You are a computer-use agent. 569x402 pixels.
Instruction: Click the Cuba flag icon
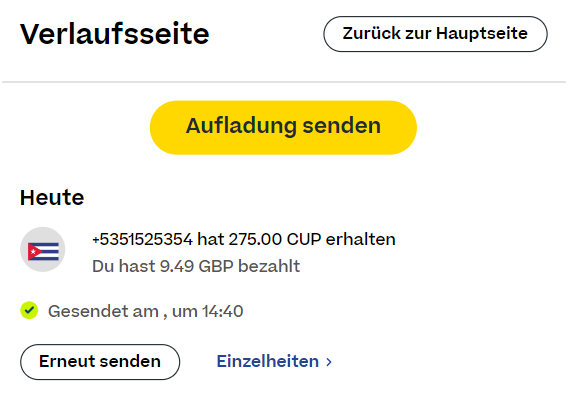(x=43, y=250)
